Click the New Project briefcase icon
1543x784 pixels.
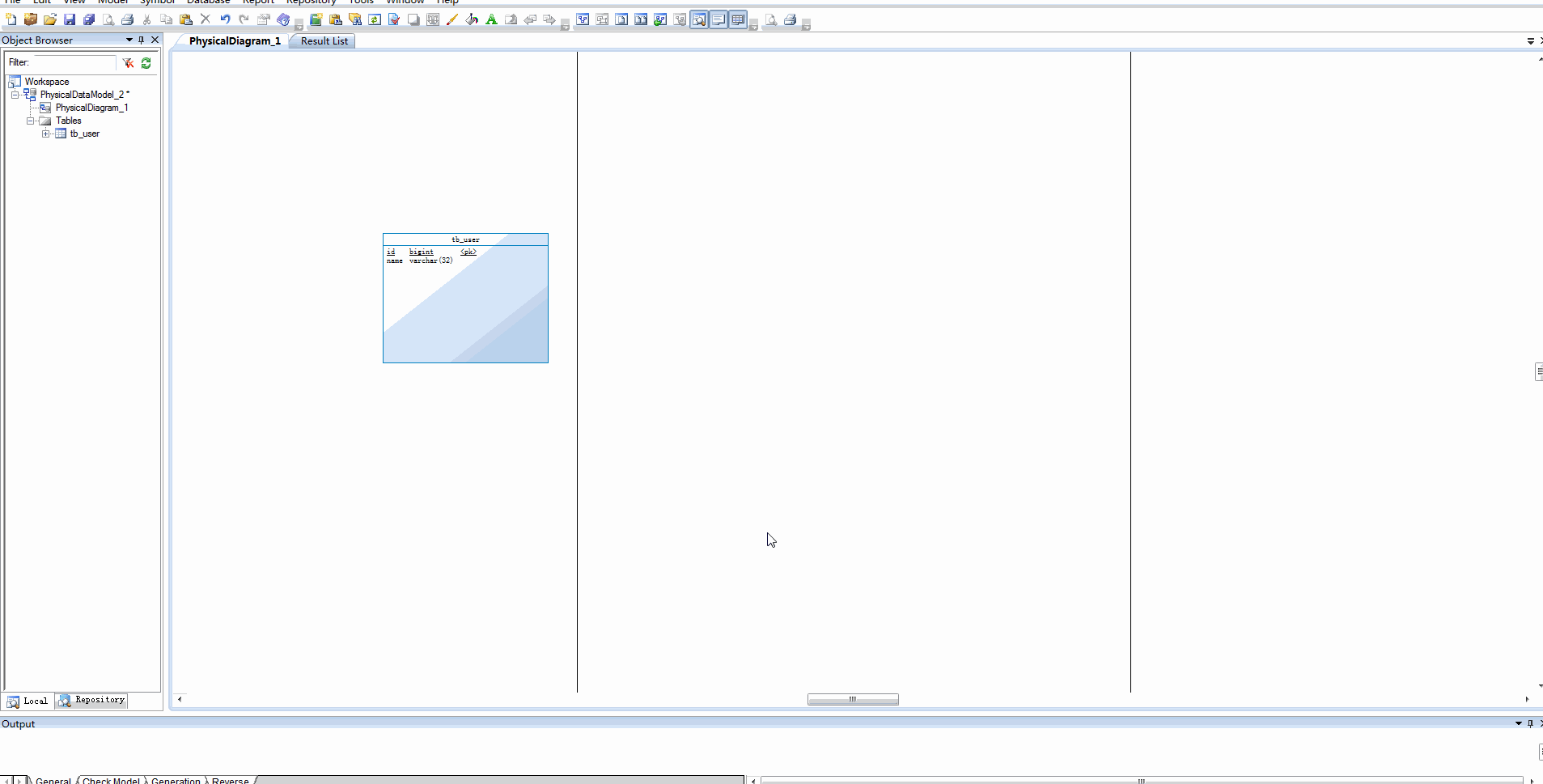tap(31, 19)
